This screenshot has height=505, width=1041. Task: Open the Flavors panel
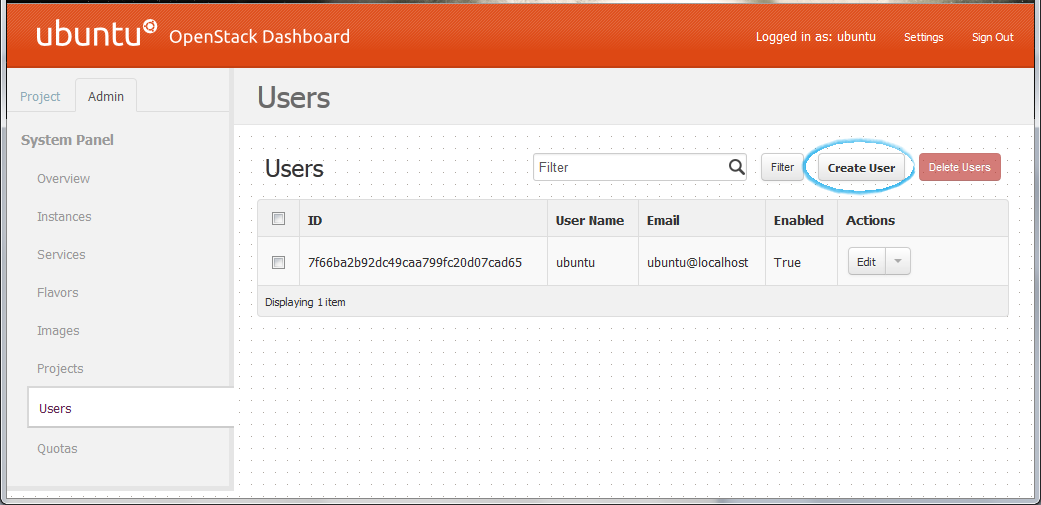[58, 292]
